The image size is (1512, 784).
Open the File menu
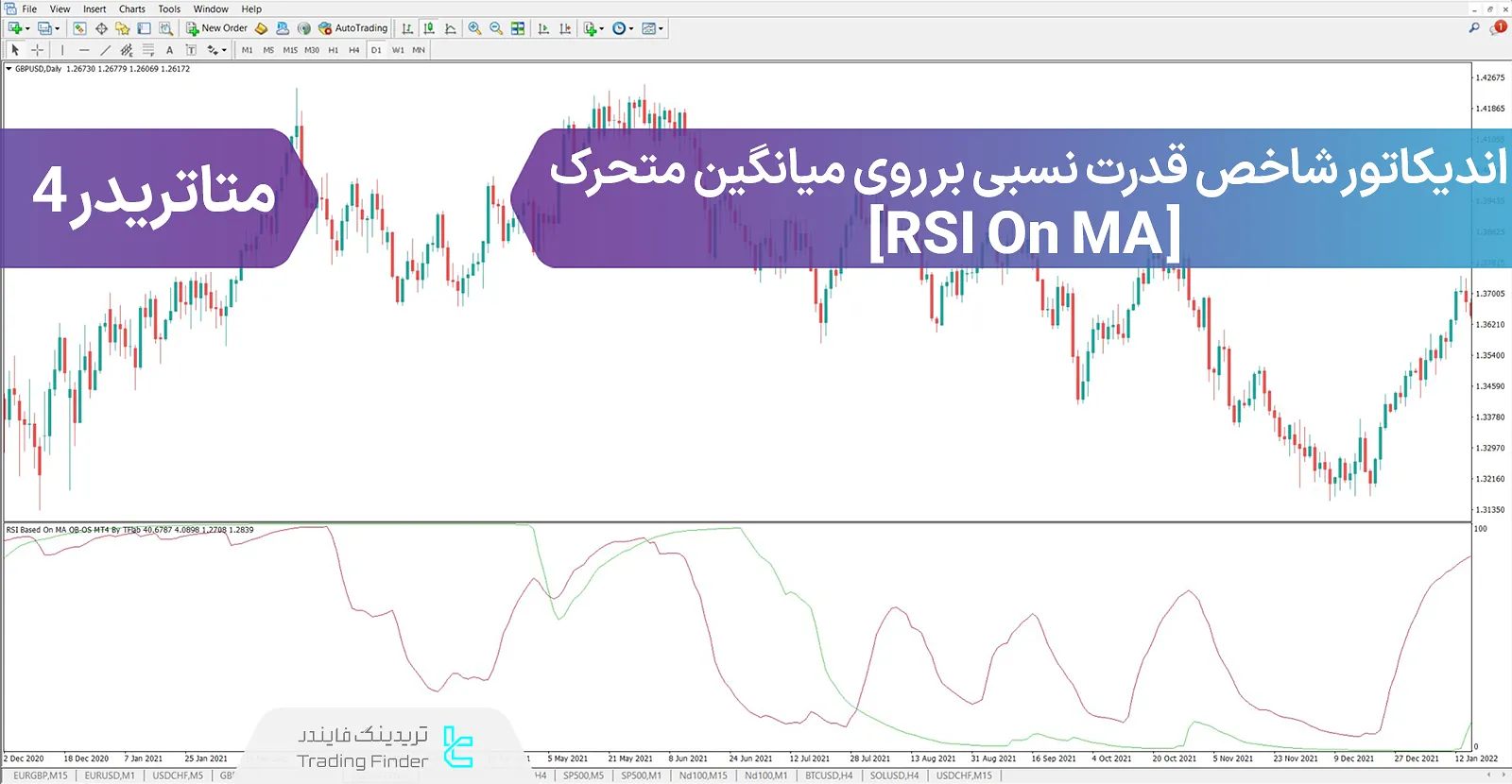29,9
